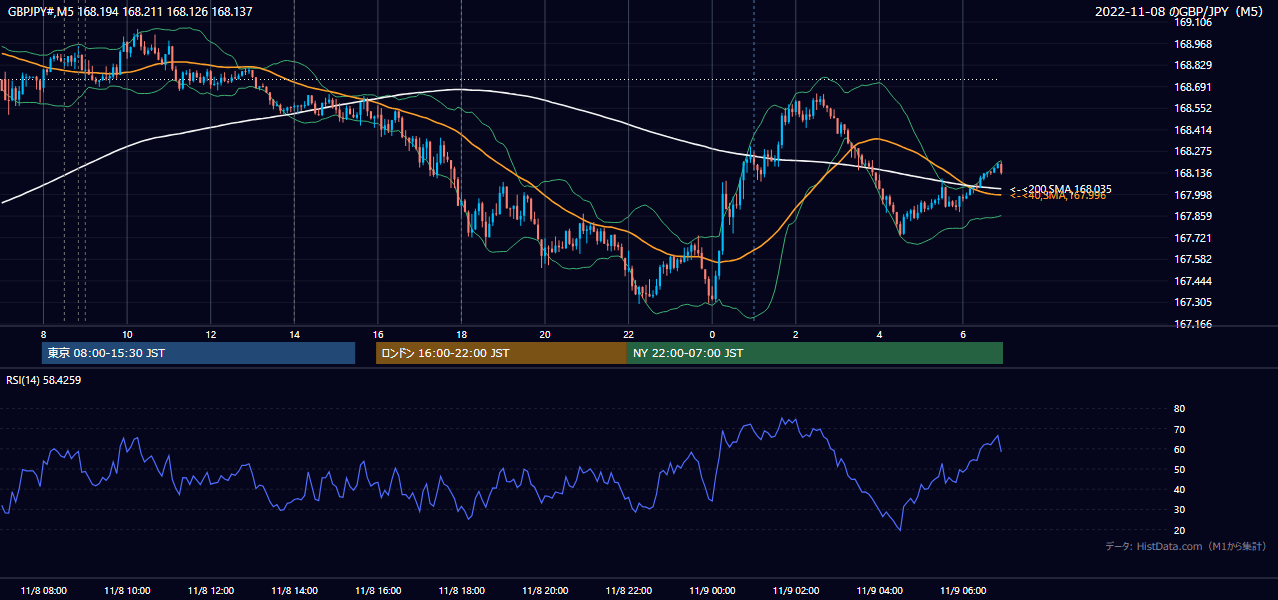Viewport: 1278px width, 600px height.
Task: Click price level 168.691 on price axis
Action: [1193, 87]
